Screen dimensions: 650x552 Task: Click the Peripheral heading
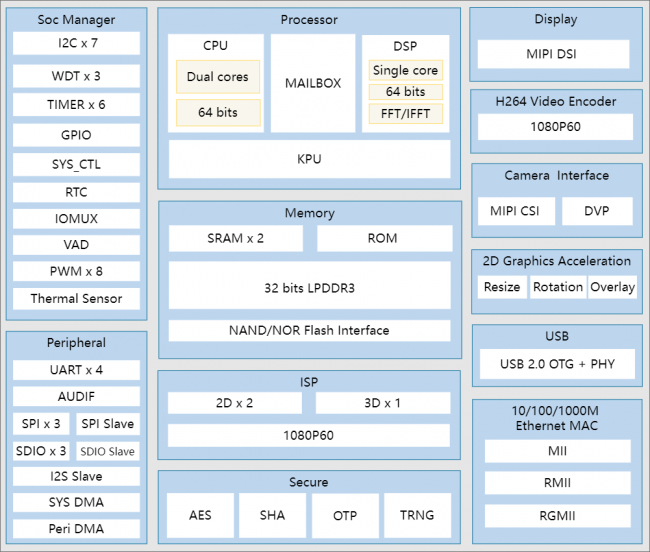pos(76,343)
